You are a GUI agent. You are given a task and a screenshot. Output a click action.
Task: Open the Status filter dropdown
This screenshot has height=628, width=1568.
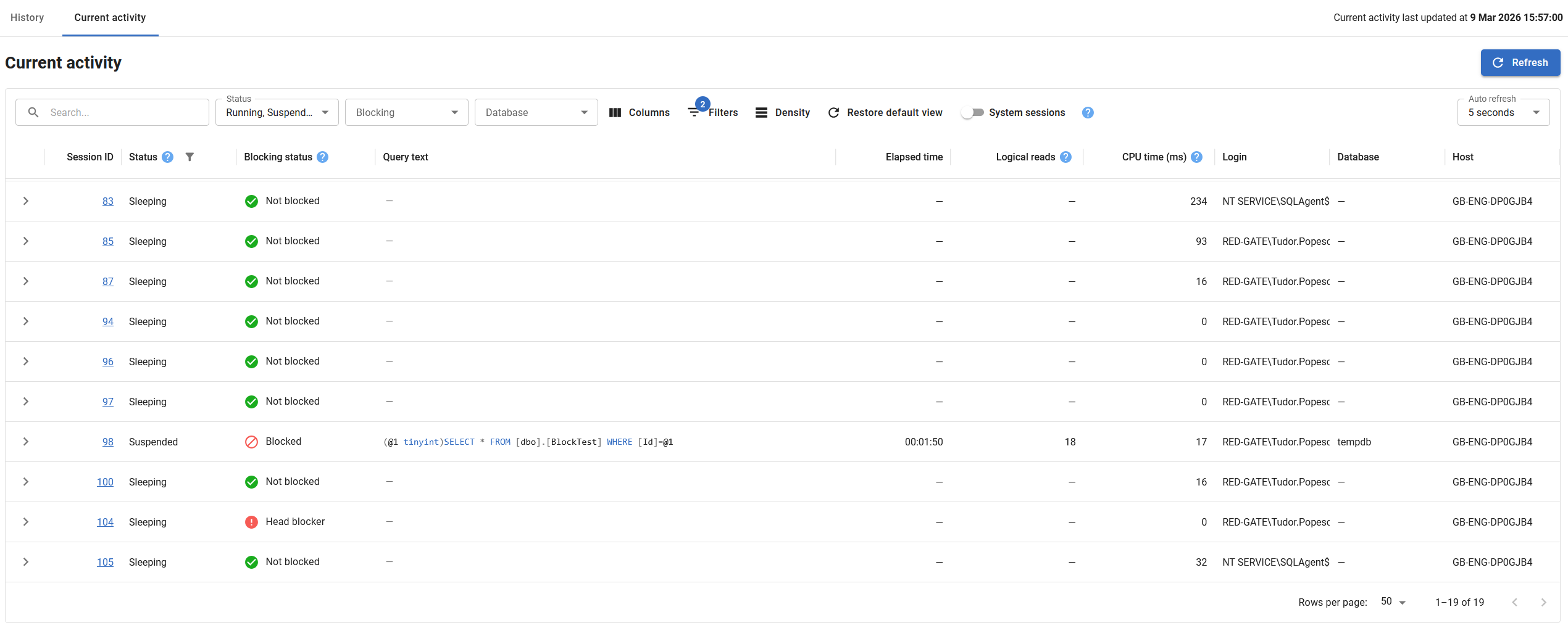coord(277,112)
